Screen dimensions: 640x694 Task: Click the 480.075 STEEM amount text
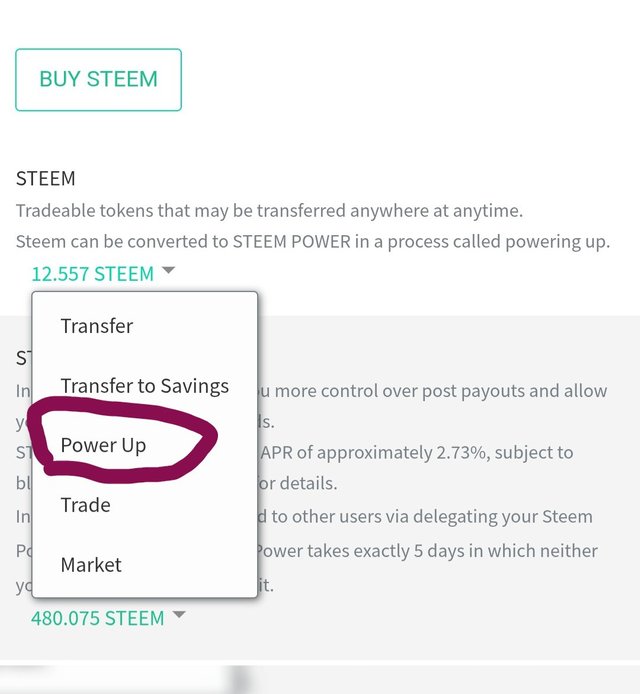pos(97,618)
